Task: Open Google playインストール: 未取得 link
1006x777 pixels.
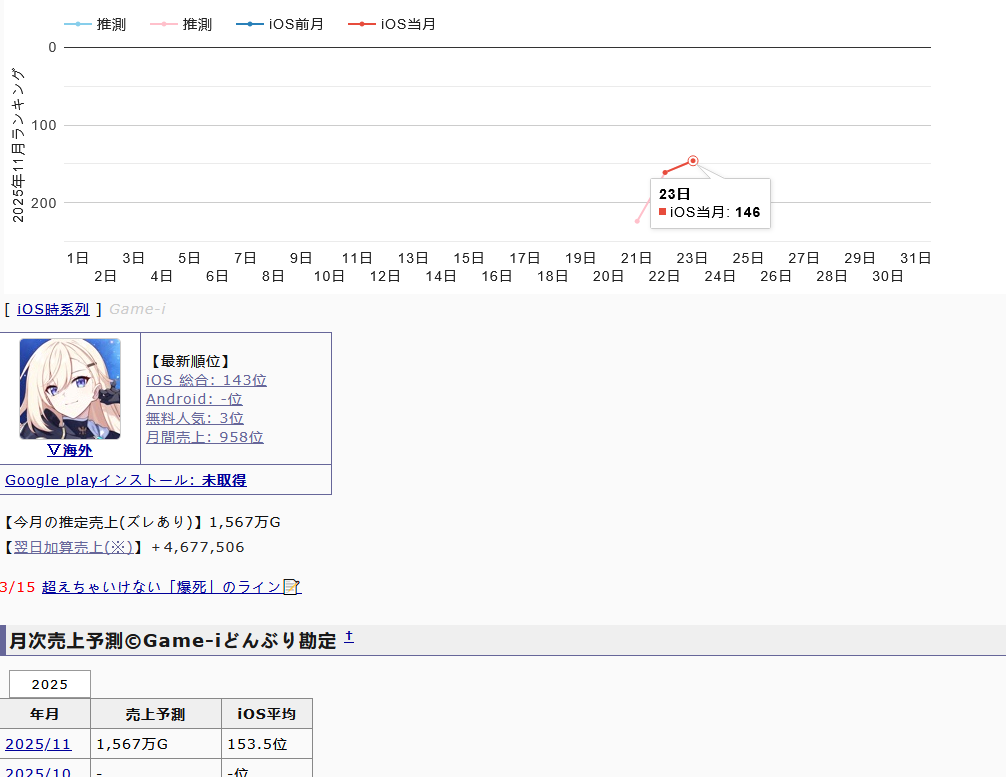Action: click(x=126, y=480)
